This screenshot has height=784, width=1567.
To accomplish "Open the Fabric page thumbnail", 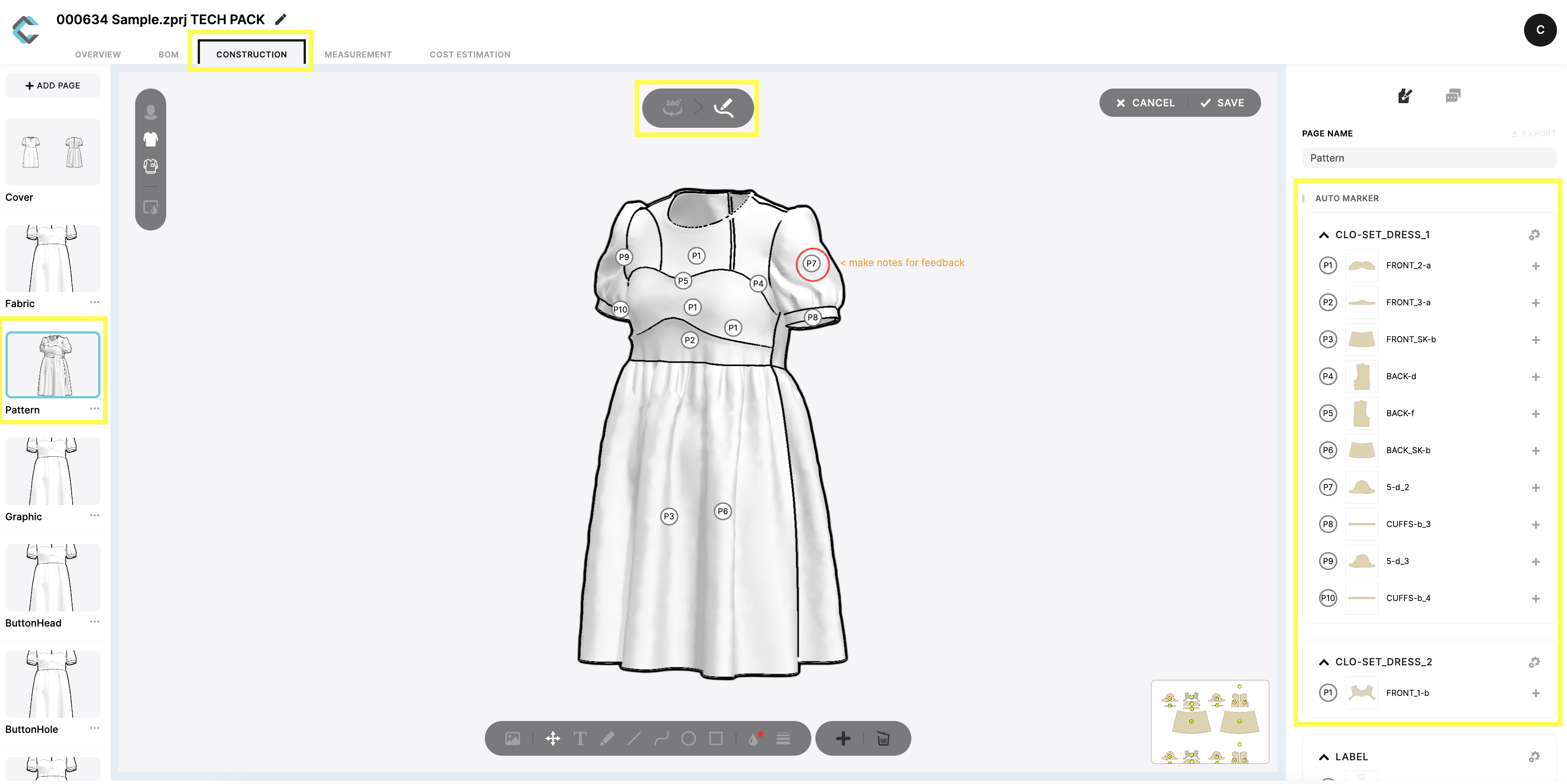I will [x=53, y=258].
